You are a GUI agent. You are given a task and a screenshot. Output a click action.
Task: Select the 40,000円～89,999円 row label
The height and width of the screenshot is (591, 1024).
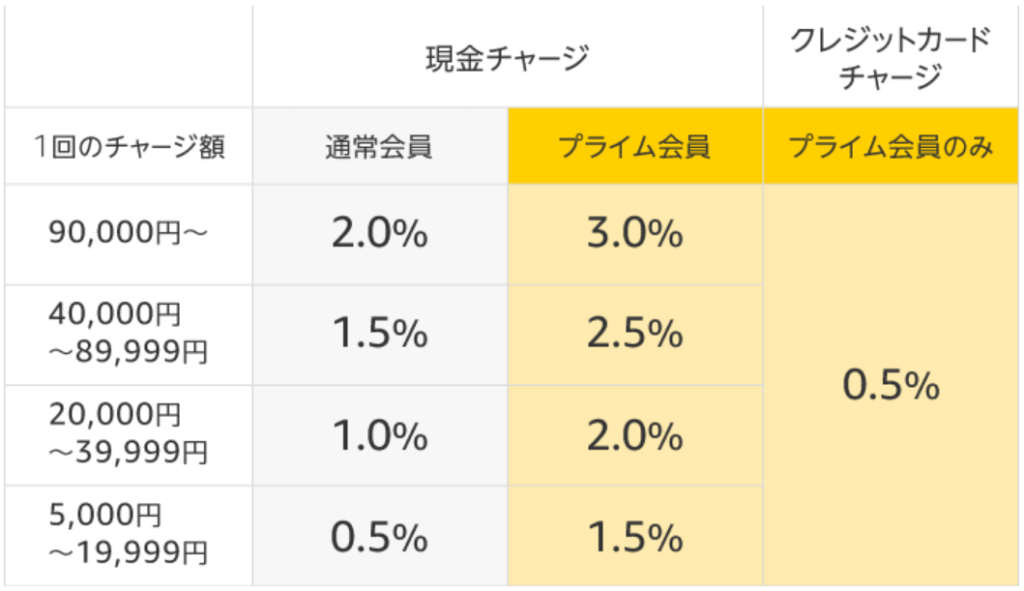coord(128,334)
